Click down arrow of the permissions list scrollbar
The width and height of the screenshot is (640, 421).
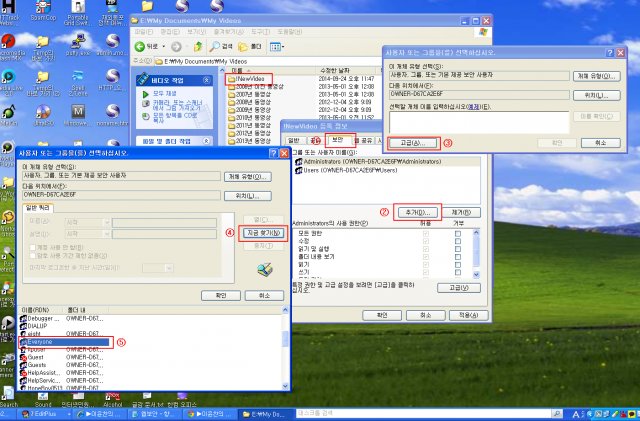[x=476, y=275]
